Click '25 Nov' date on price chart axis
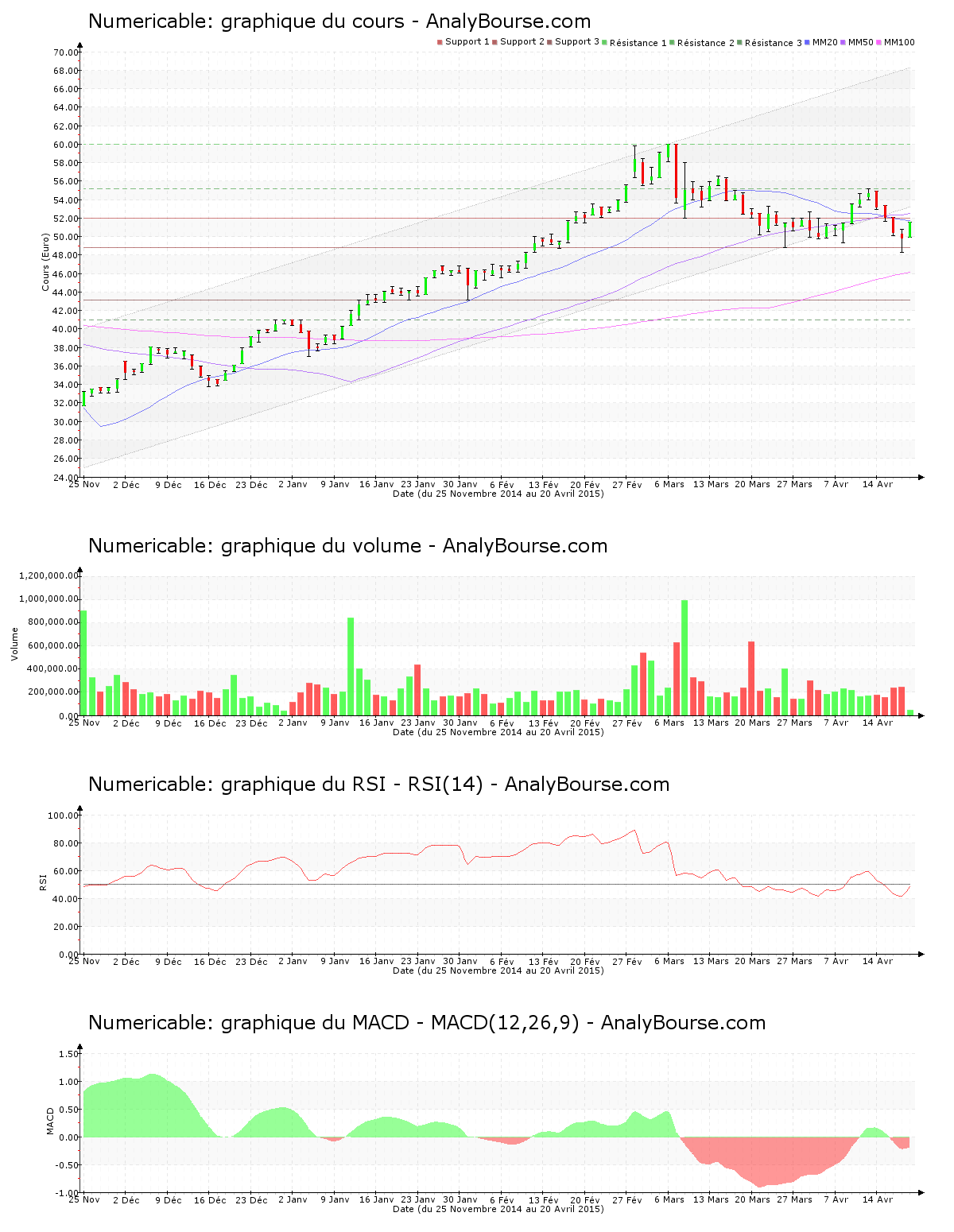Viewport: 954px width, 1232px height. point(84,484)
